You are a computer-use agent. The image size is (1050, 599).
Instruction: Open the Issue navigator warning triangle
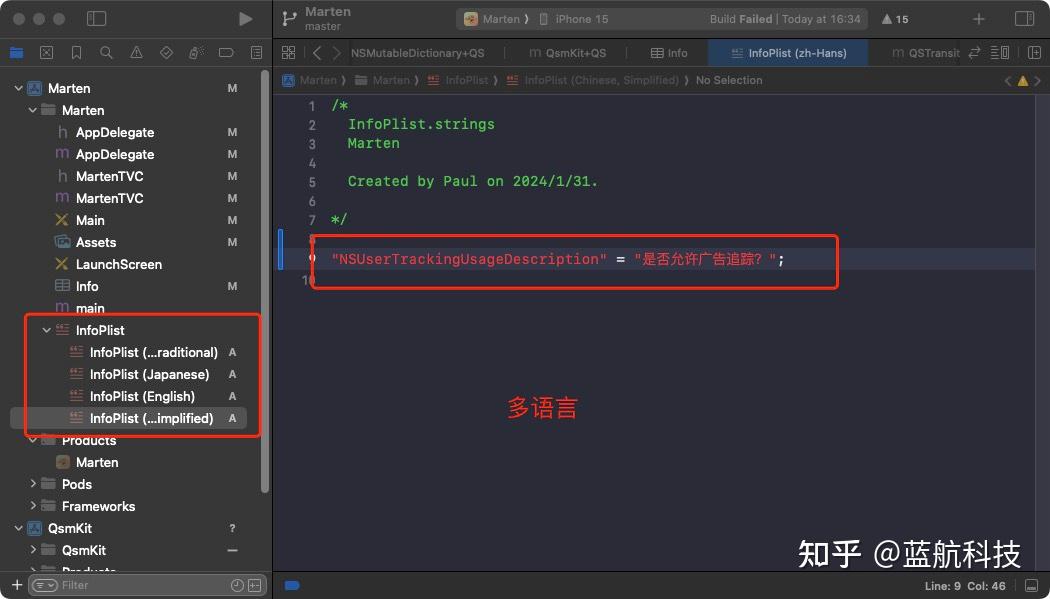[135, 52]
